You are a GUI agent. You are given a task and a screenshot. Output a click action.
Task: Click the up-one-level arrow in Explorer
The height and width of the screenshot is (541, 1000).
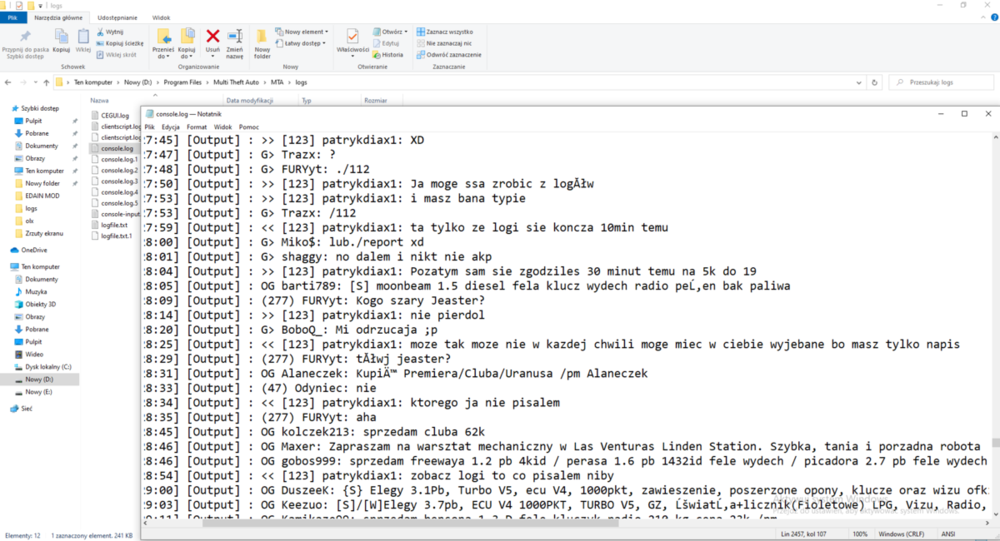click(46, 82)
